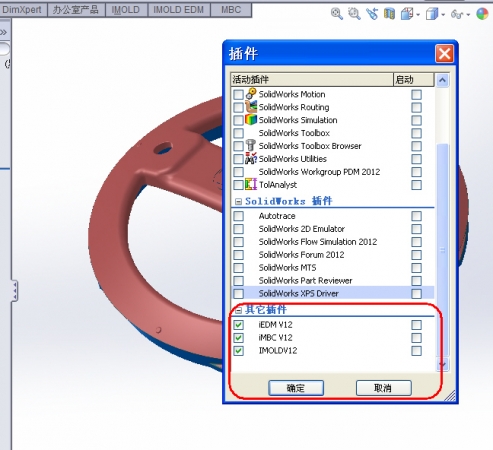Image resolution: width=493 pixels, height=450 pixels.
Task: Click the SolidWorks Toolbox Browser bolt icon
Action: pos(250,145)
